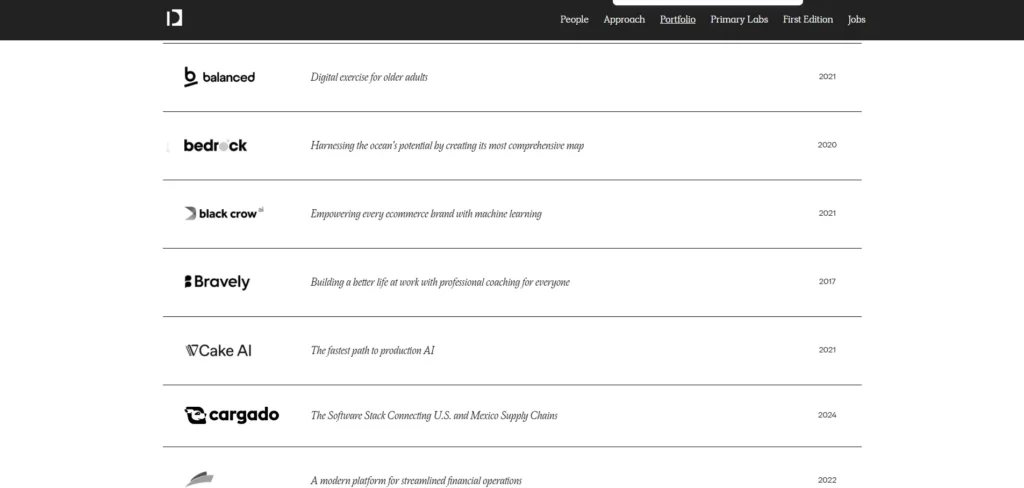The height and width of the screenshot is (488, 1024).
Task: Click the 2020 year in bedrock row
Action: (827, 145)
